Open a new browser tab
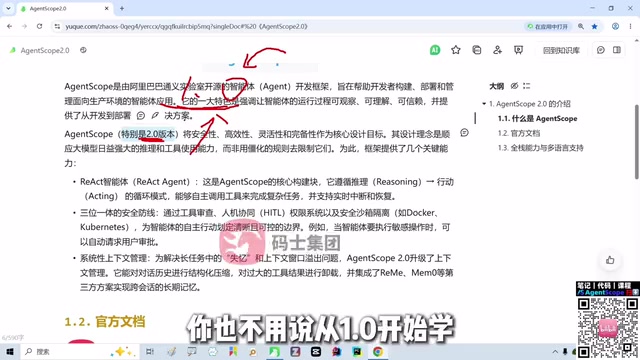Screen dimensions: 640x360 pos(122,9)
